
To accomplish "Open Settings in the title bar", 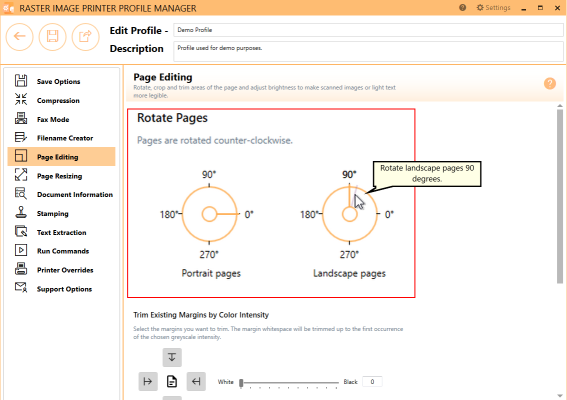I will (493, 8).
